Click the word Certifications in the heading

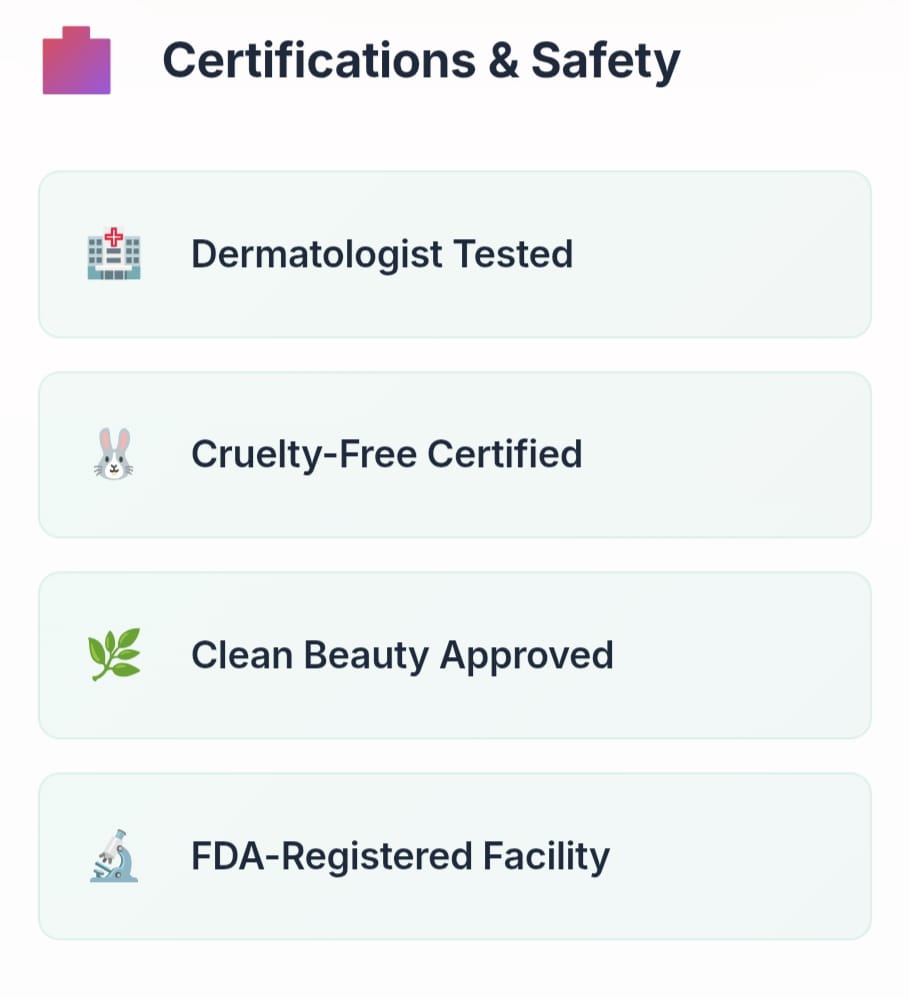318,61
